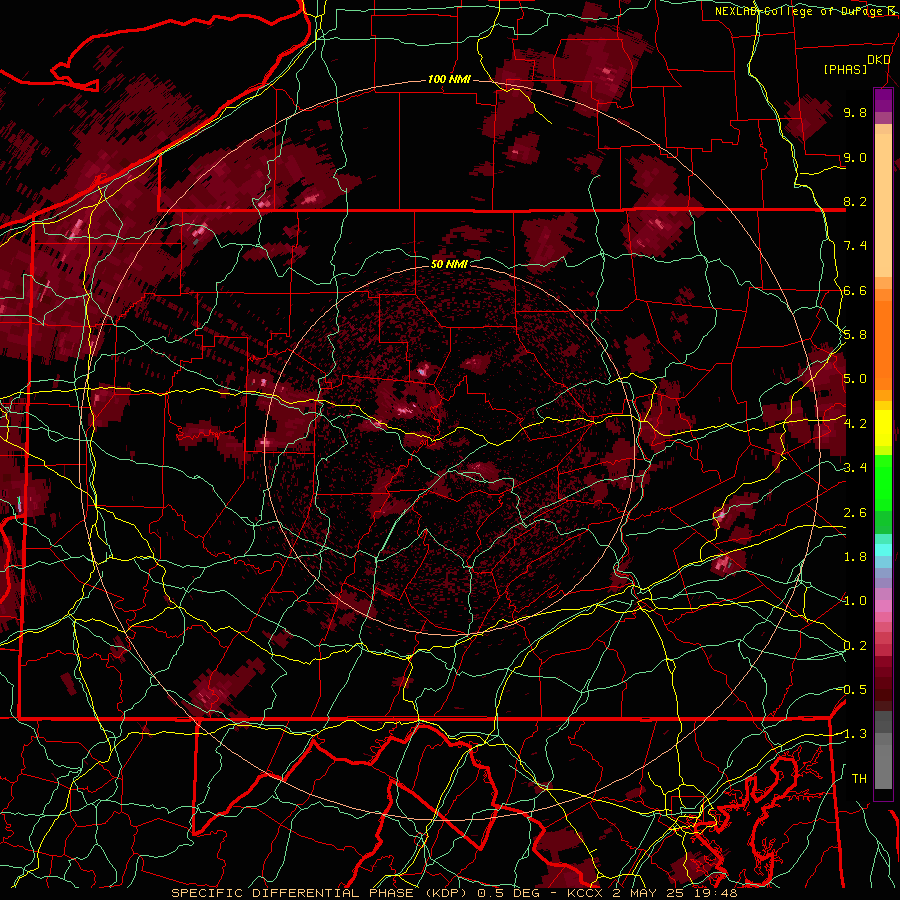Click the 9.8 value on the color scale
Viewport: 900px width, 900px height.
point(855,112)
